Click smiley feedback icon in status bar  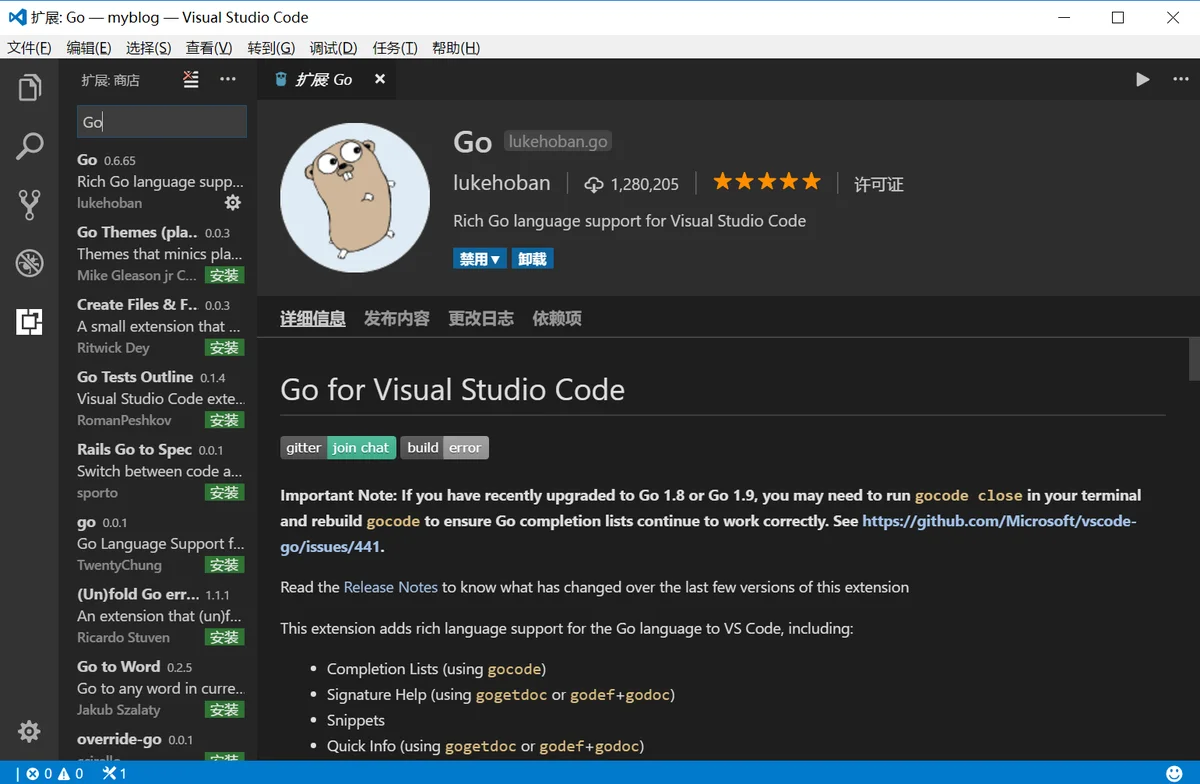click(1174, 774)
